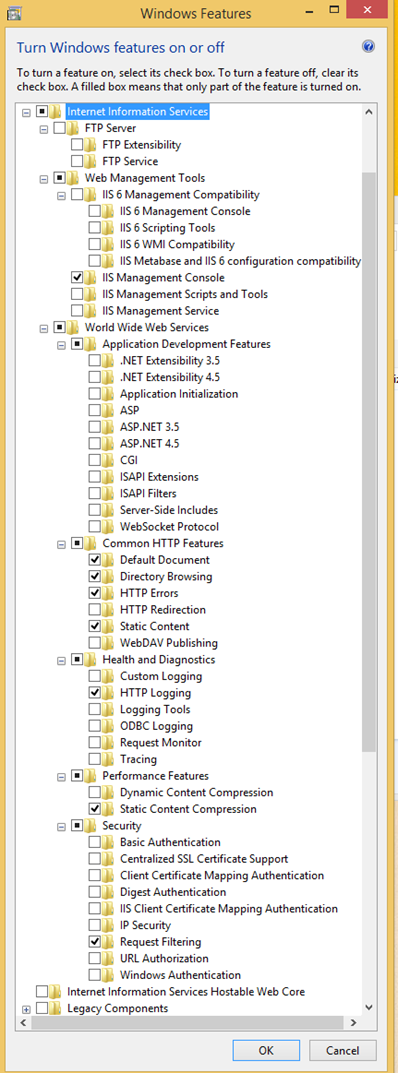Collapse the Performance Features node
Viewport: 398px width, 1073px height.
(x=62, y=776)
